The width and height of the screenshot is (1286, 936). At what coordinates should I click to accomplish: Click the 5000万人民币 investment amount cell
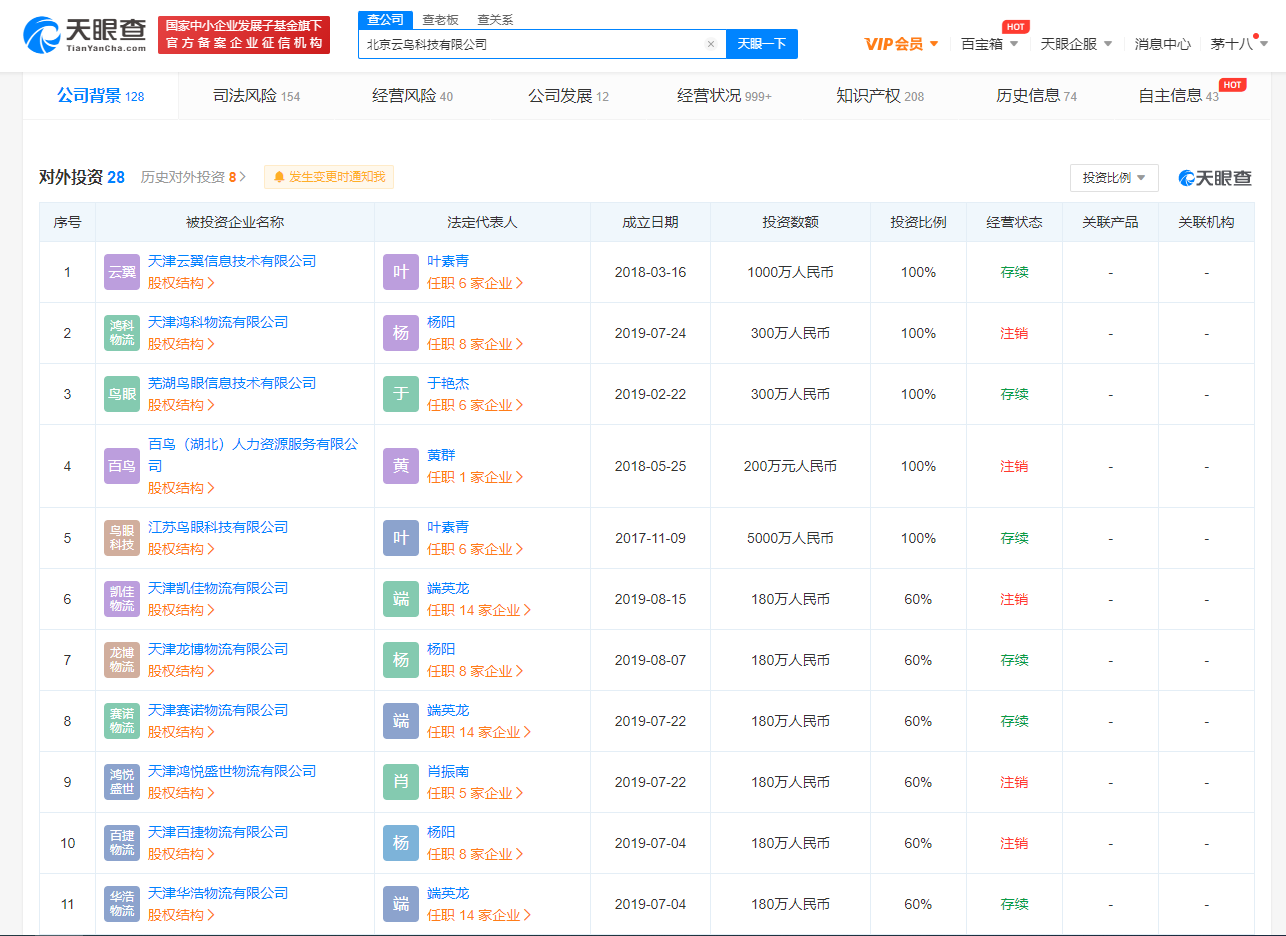pyautogui.click(x=790, y=538)
